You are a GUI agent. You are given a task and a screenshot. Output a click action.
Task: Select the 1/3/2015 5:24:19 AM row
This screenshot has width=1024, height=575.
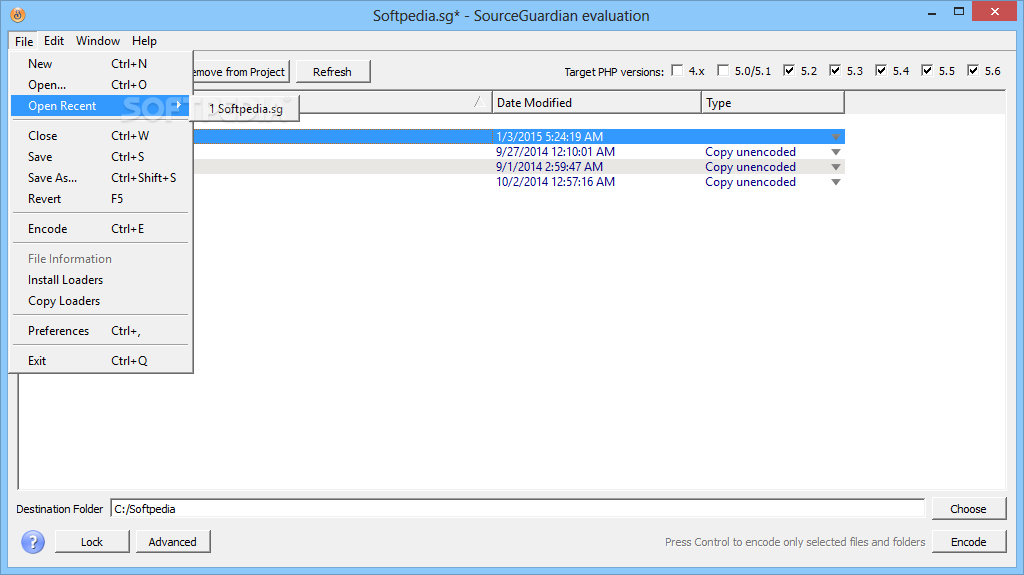(519, 137)
